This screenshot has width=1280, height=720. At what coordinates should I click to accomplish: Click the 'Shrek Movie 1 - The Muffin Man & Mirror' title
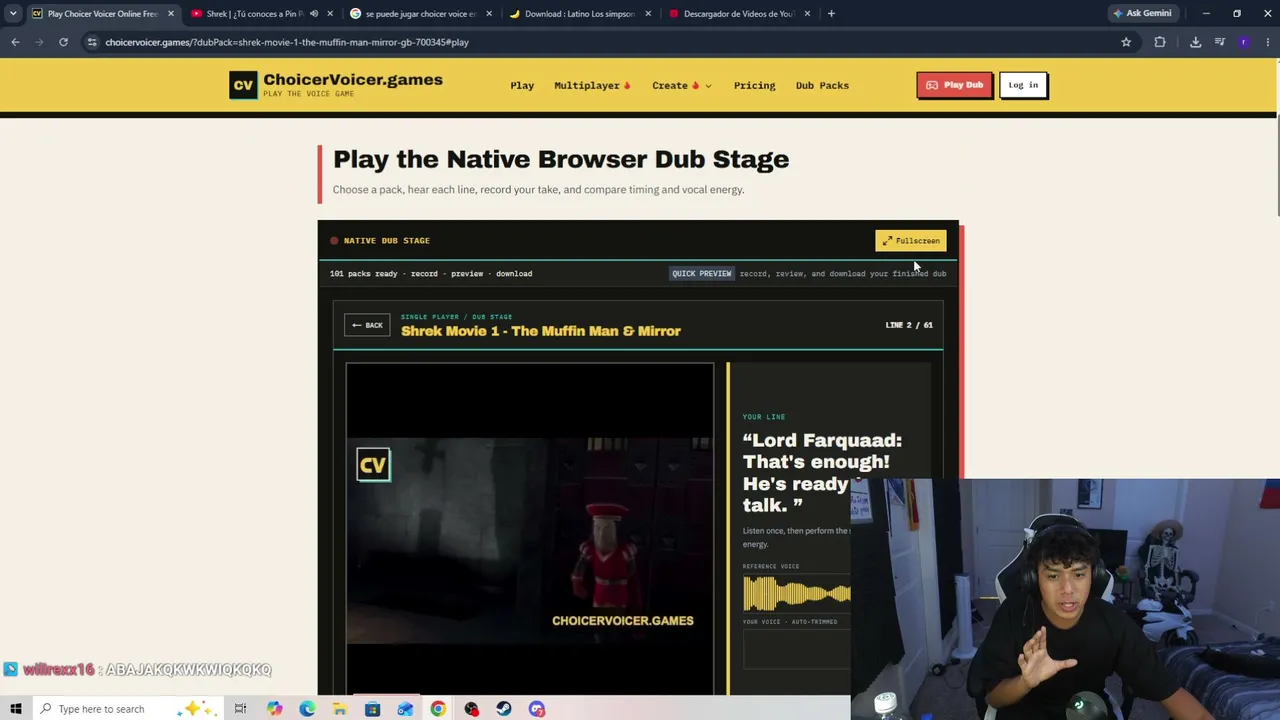point(541,331)
